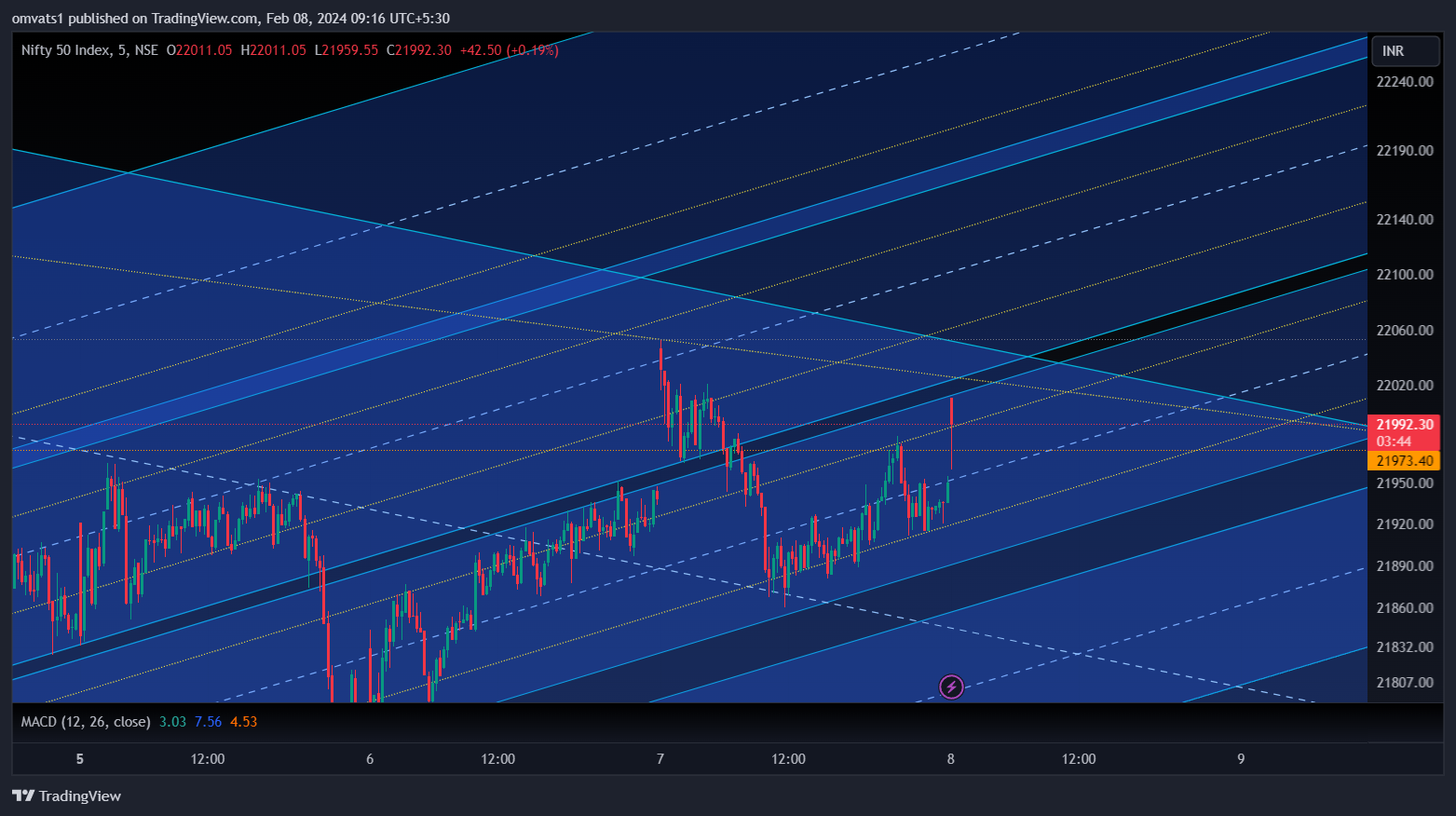Image resolution: width=1456 pixels, height=816 pixels.
Task: Click date label 5 on time axis
Action: (80, 759)
